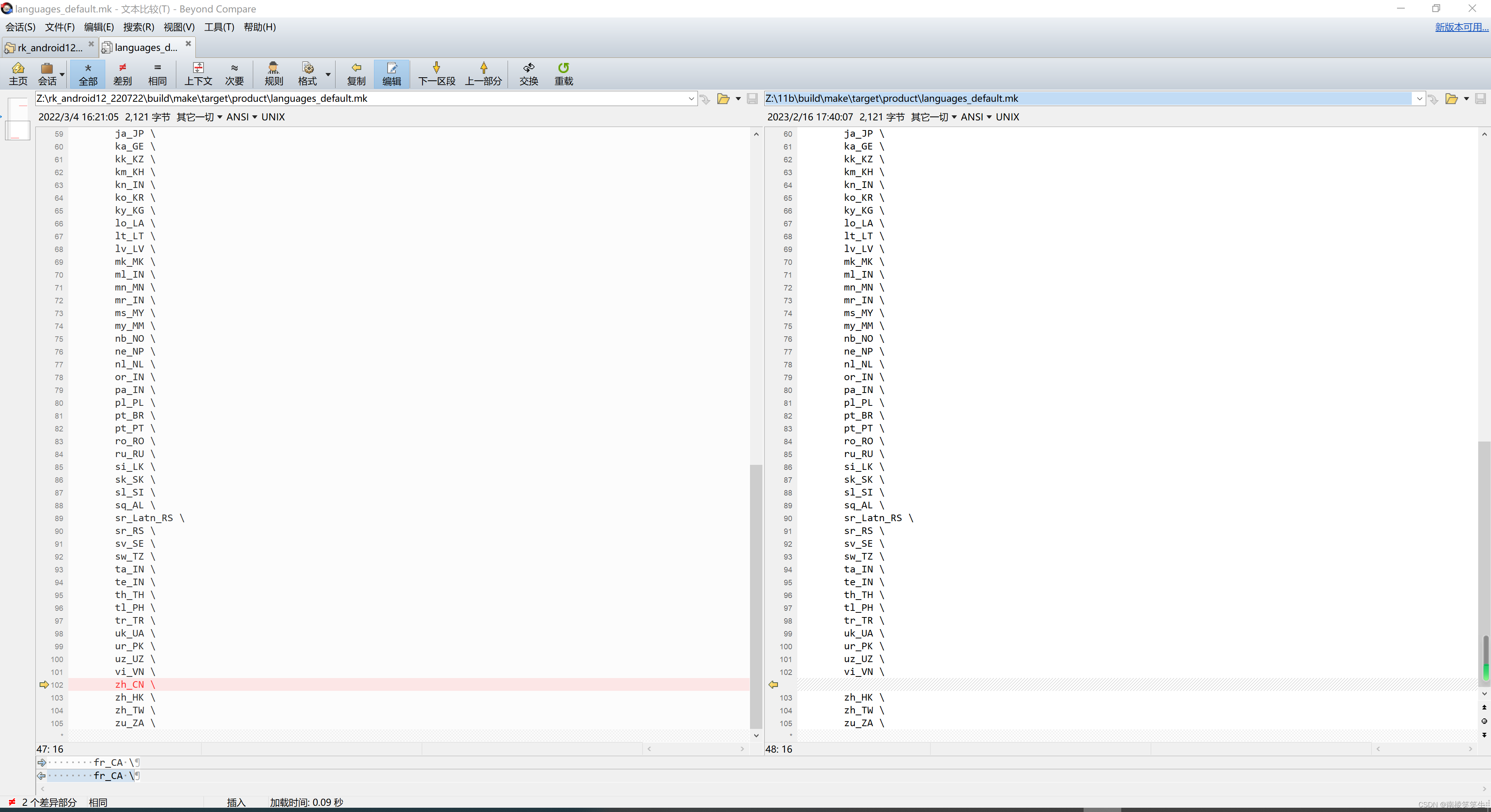Click left pane vertical scrollbar thumb

click(x=755, y=596)
